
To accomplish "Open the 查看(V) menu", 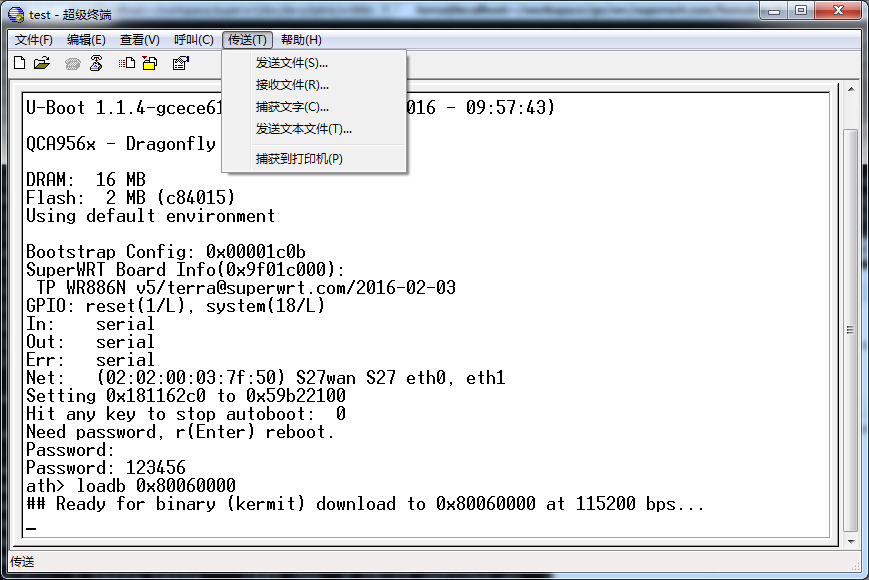I will pyautogui.click(x=140, y=40).
